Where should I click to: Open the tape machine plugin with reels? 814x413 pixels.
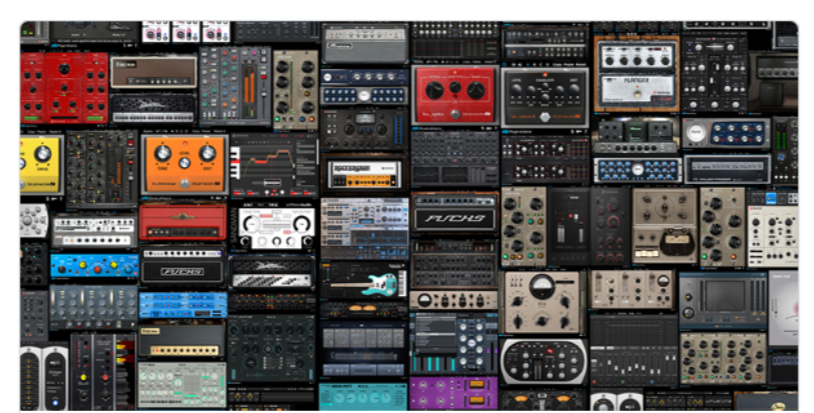point(664,226)
